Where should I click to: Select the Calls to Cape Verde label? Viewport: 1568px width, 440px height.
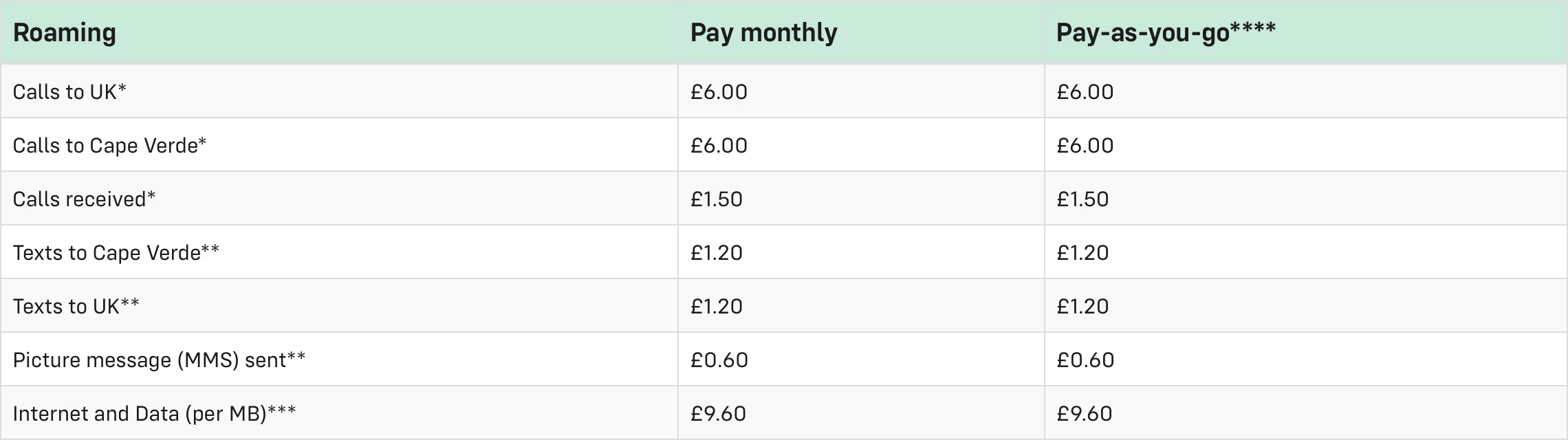coord(109,146)
